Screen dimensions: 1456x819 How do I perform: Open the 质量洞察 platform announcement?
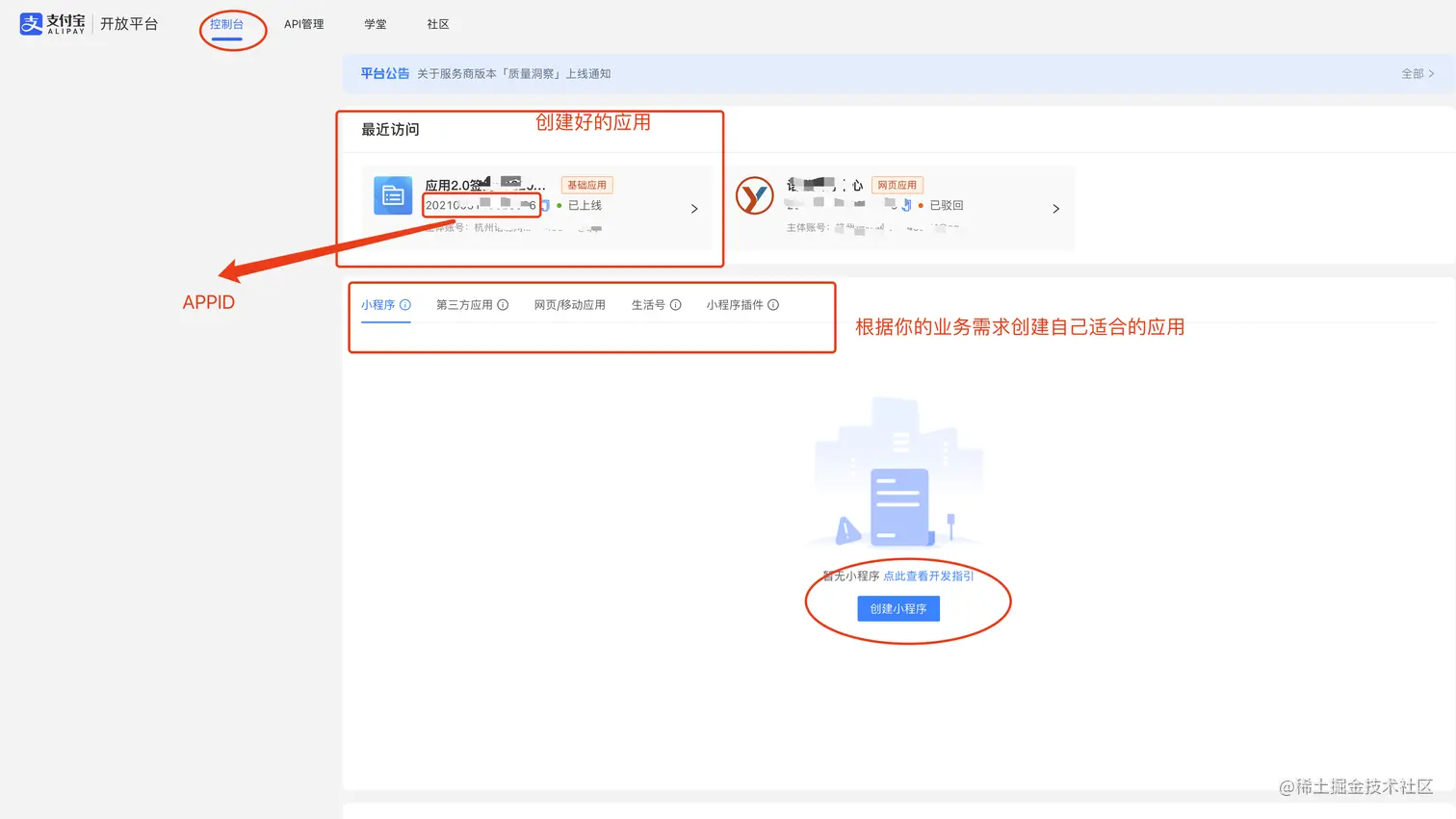516,72
